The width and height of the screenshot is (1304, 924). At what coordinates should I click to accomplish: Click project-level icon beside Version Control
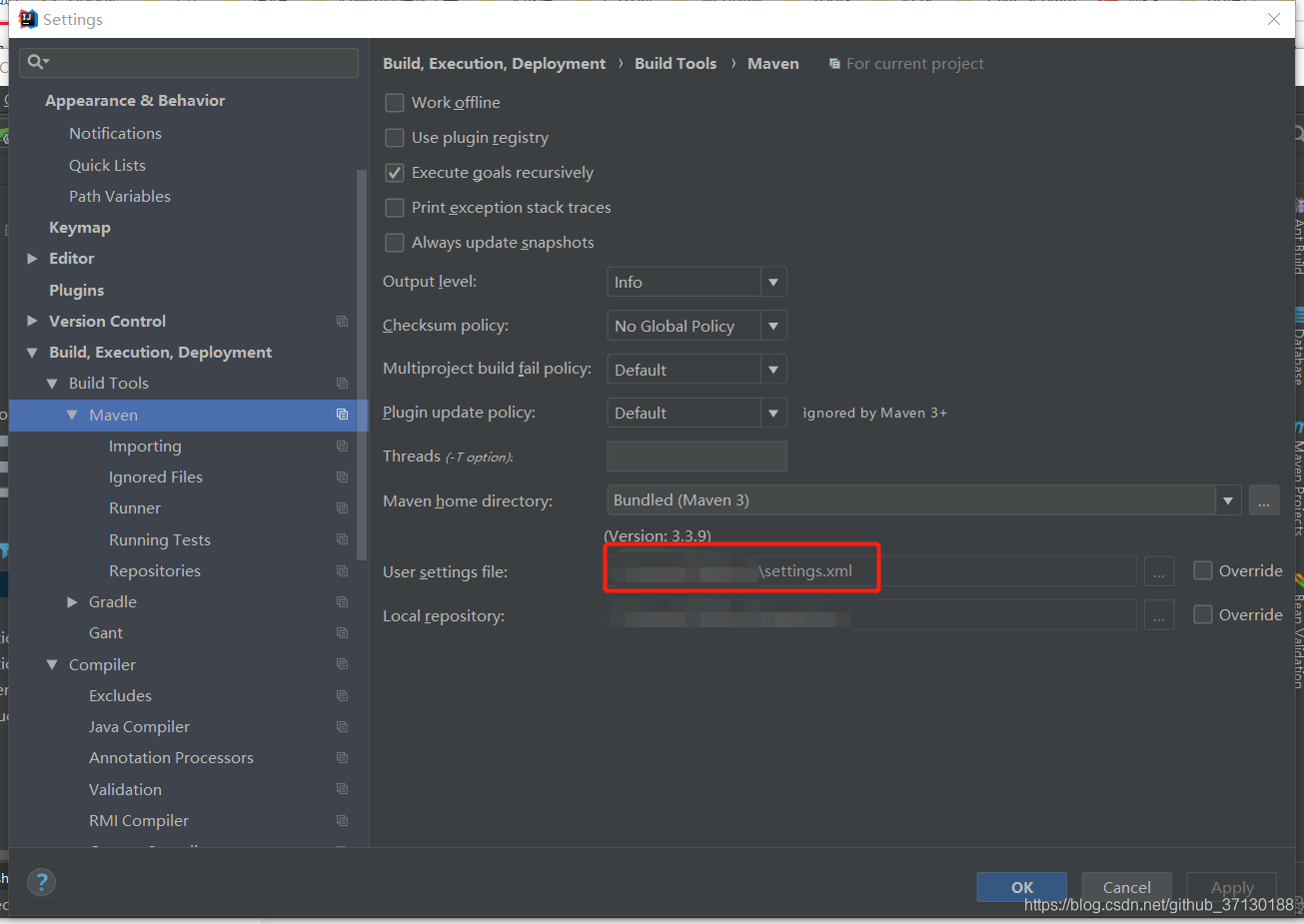(342, 321)
